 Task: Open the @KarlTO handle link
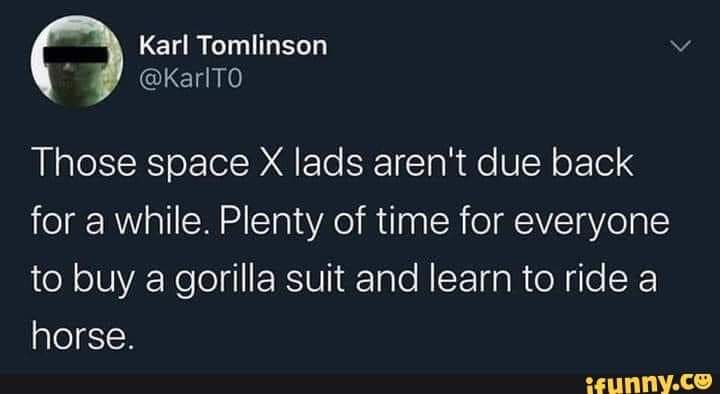pos(190,79)
